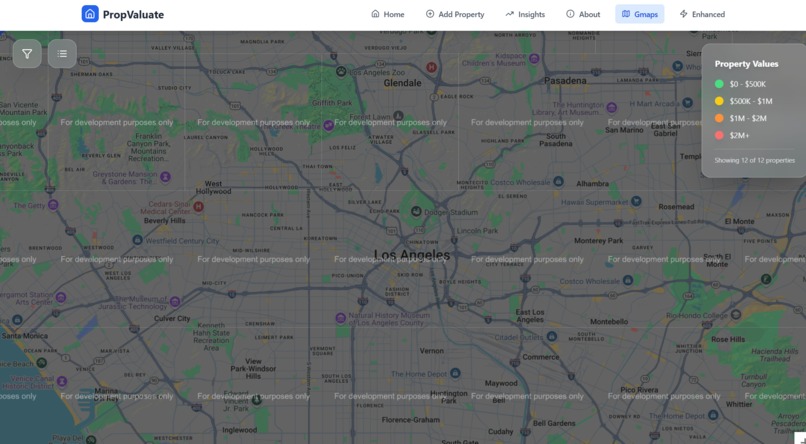This screenshot has height=444, width=806.
Task: Click the orange $1M - $2M legend dot
Action: pyautogui.click(x=719, y=118)
